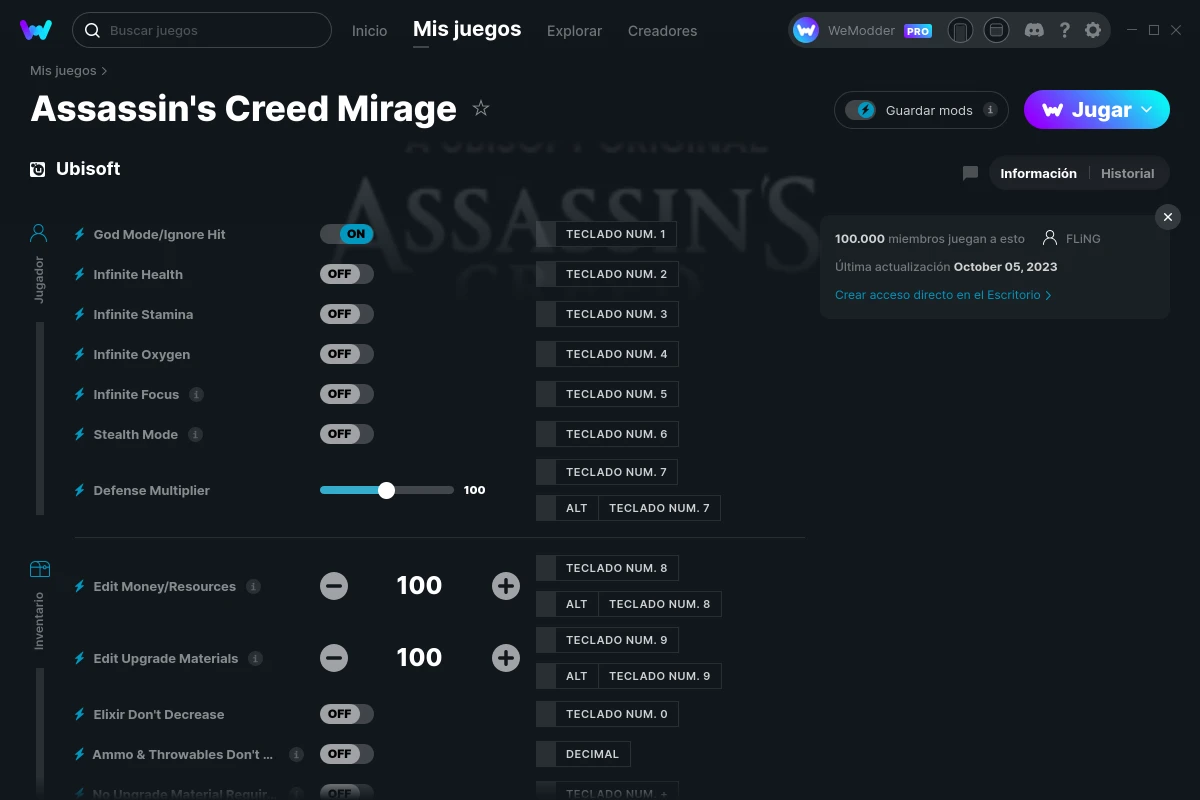Screen dimensions: 1200x800
Task: Click the search magnifier icon
Action: click(x=92, y=31)
